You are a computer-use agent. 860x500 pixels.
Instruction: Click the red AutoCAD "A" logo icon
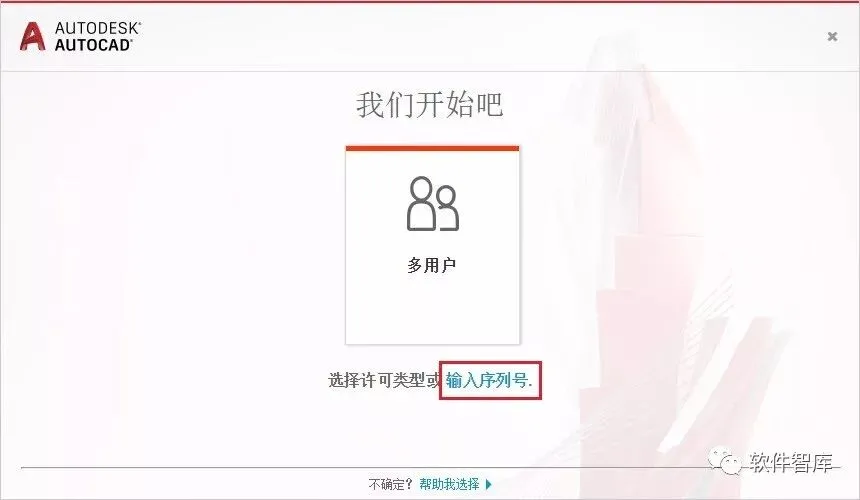(32, 37)
